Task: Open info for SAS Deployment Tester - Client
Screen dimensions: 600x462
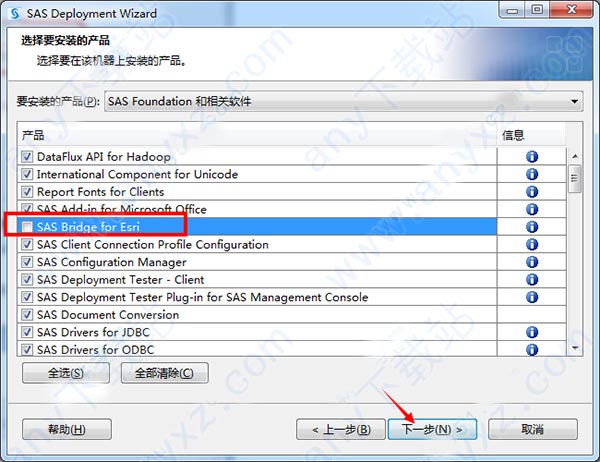Action: point(532,279)
